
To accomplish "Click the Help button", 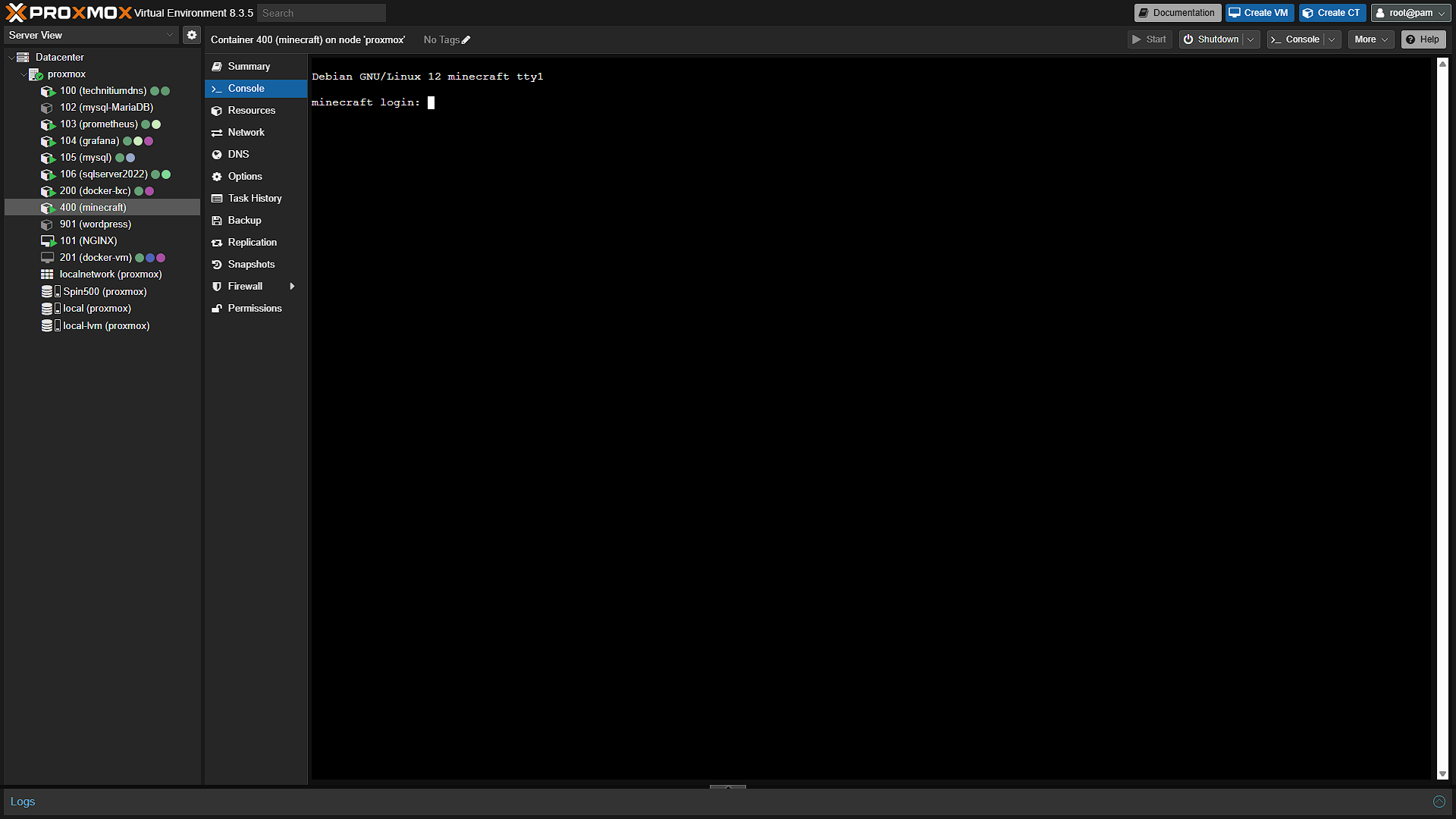I will pos(1423,39).
